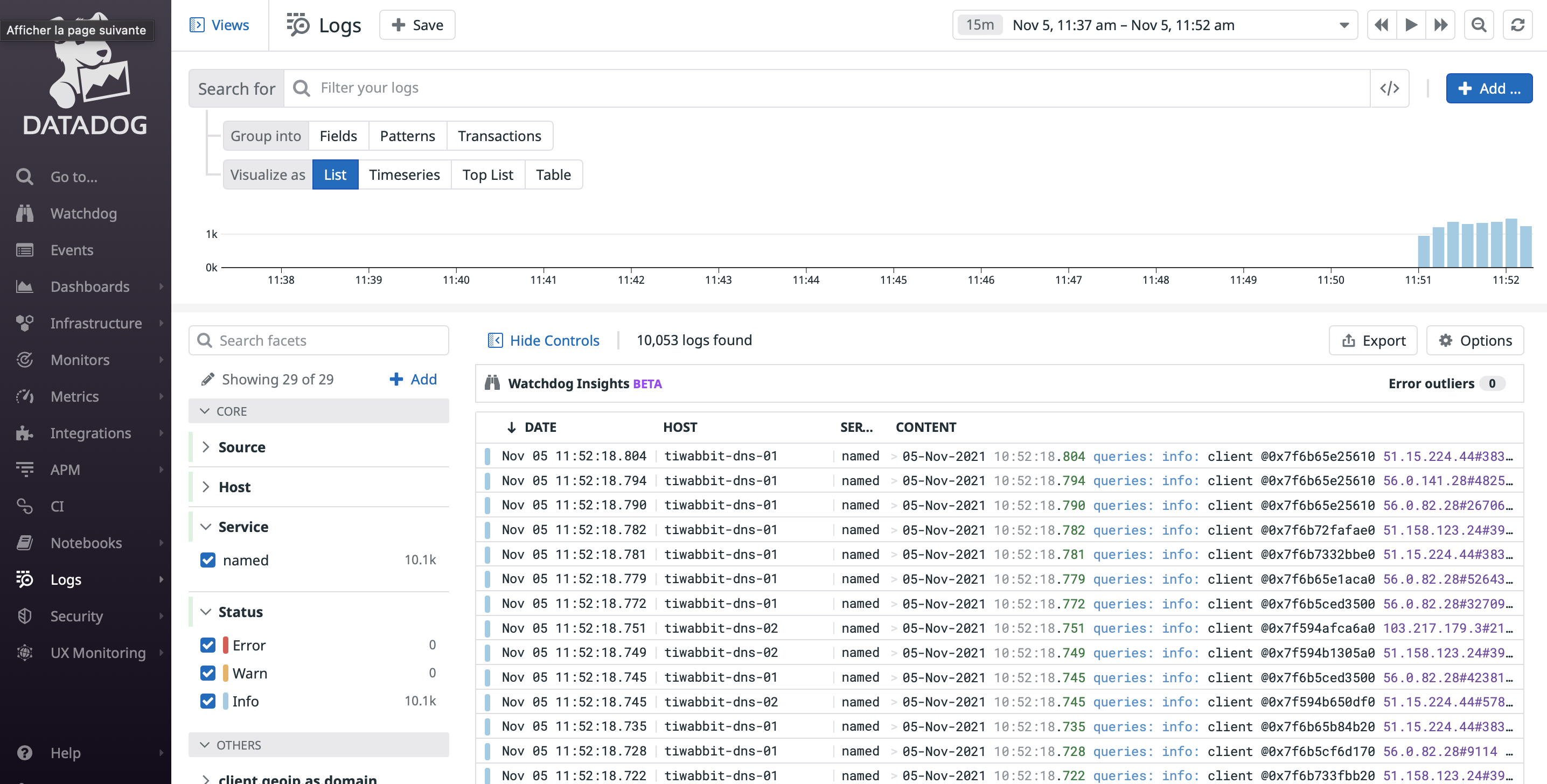
Task: Expand the Host facet
Action: 206,487
